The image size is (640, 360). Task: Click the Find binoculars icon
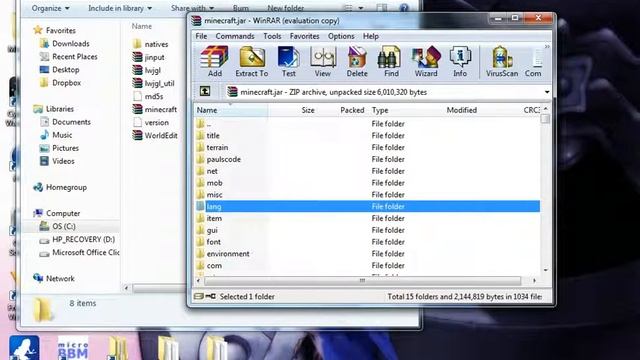pyautogui.click(x=391, y=61)
